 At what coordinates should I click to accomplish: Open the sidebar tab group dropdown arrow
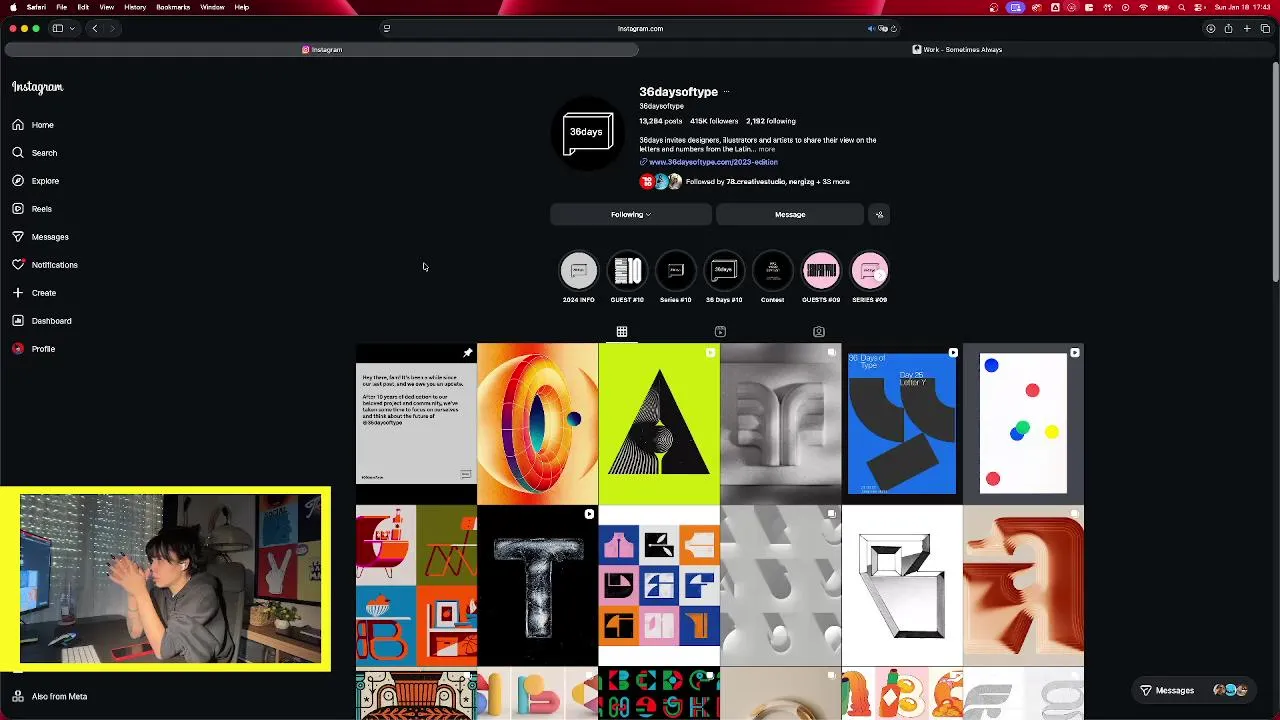tap(72, 28)
